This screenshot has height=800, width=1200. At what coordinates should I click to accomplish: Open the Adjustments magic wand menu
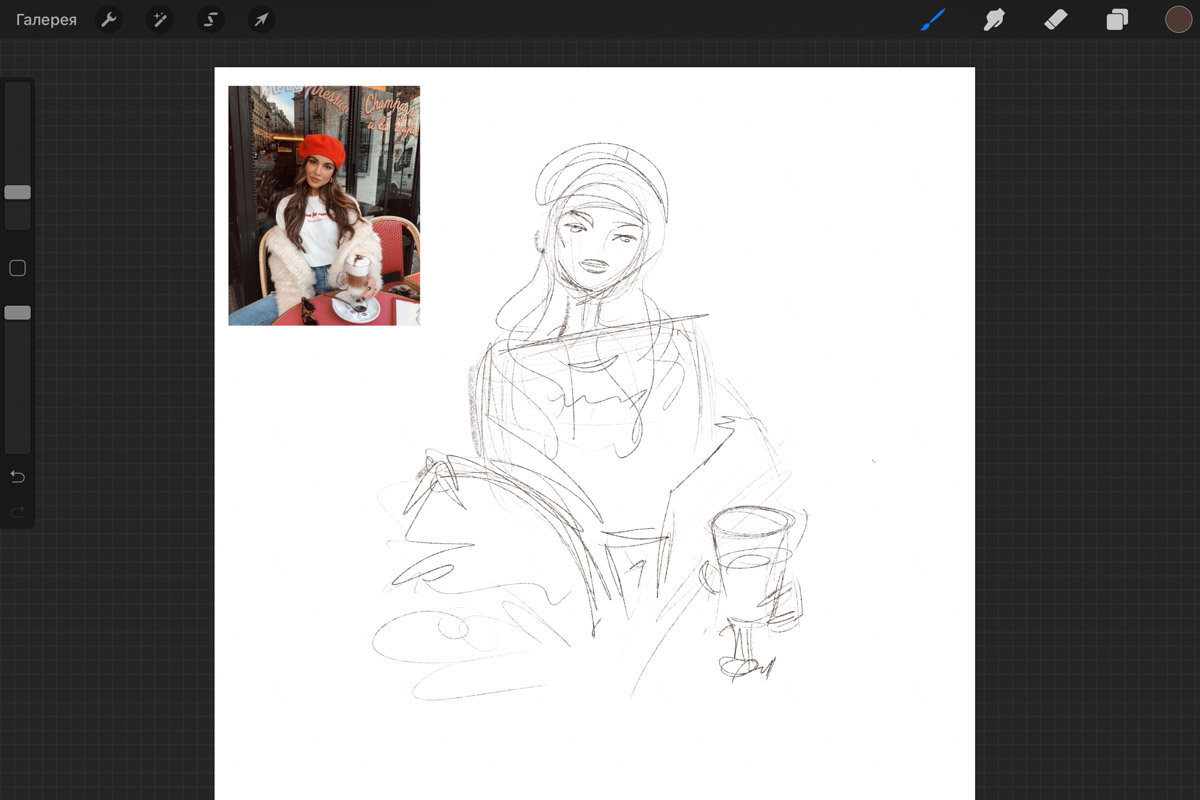159,20
